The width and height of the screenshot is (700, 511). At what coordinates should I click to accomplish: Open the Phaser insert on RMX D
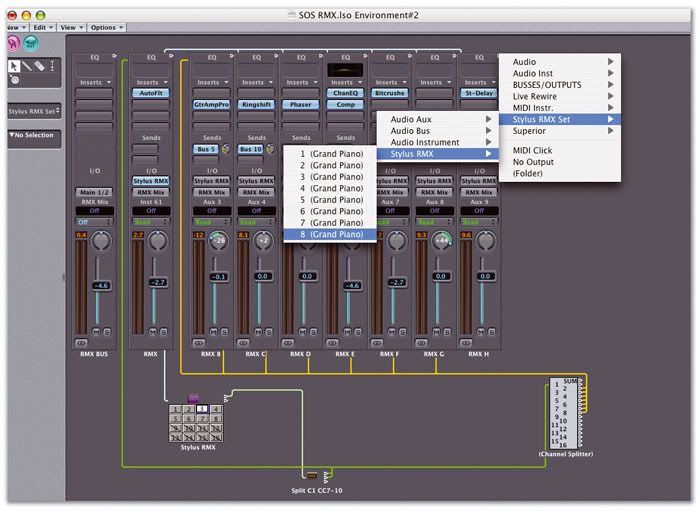click(x=300, y=104)
